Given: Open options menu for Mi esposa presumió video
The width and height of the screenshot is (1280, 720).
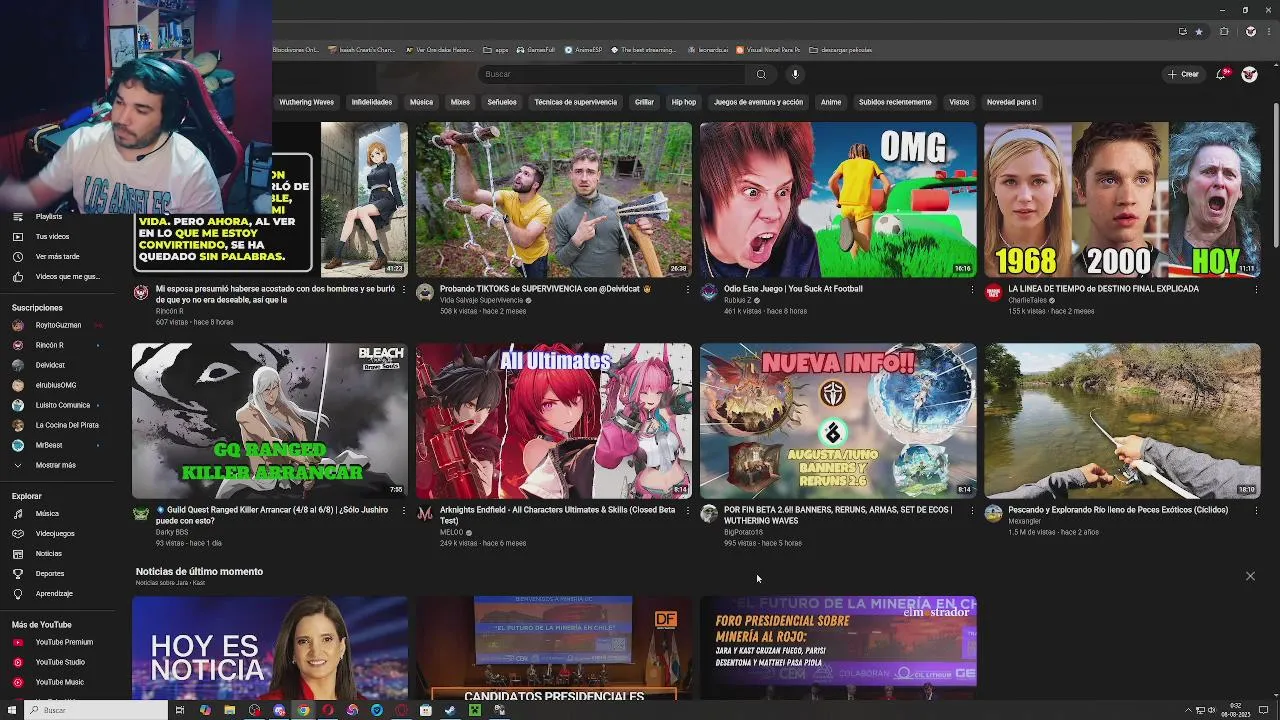Looking at the screenshot, I should (403, 290).
